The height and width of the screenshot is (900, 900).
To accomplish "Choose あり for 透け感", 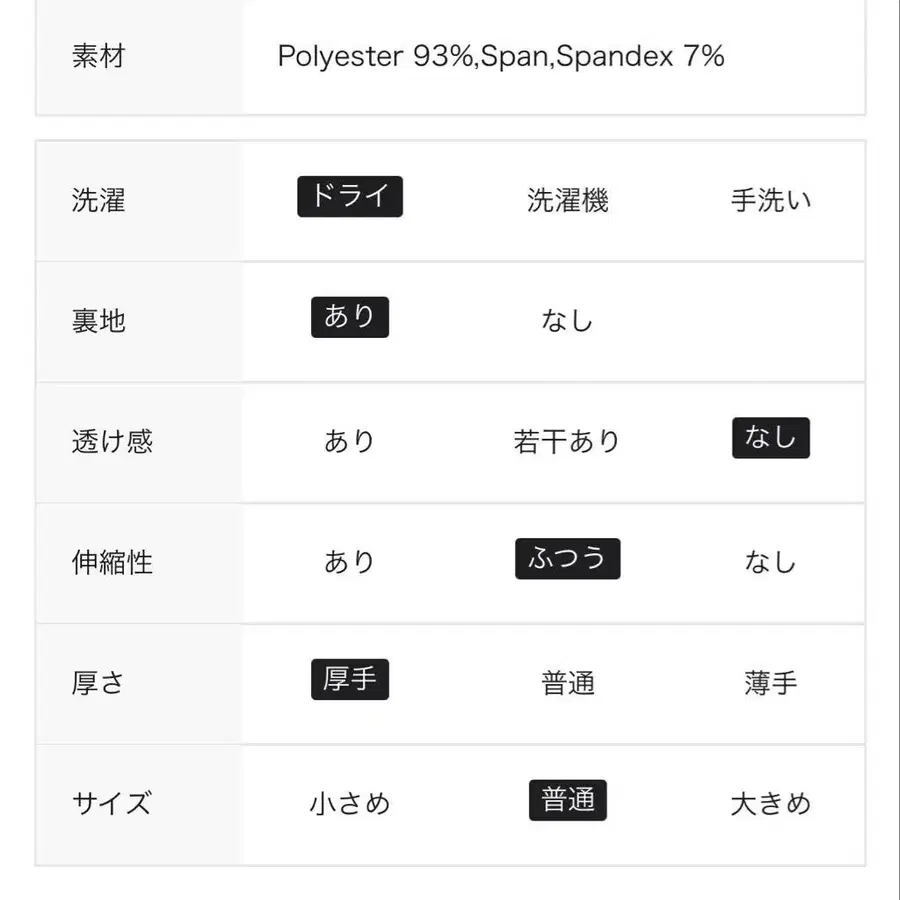I will (x=349, y=442).
